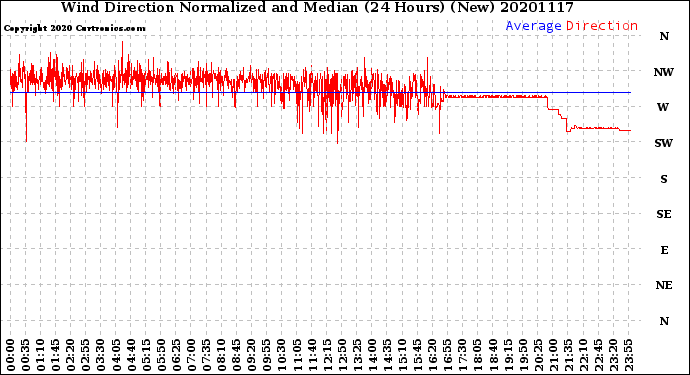Image resolution: width=690 pixels, height=375 pixels.
Task: Click the '06:25' time label
Action: 176,355
